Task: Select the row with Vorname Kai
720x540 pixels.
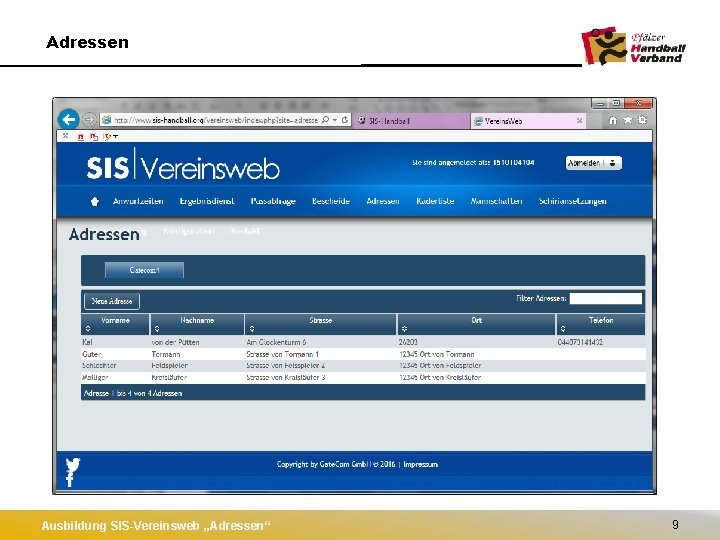Action: point(363,342)
